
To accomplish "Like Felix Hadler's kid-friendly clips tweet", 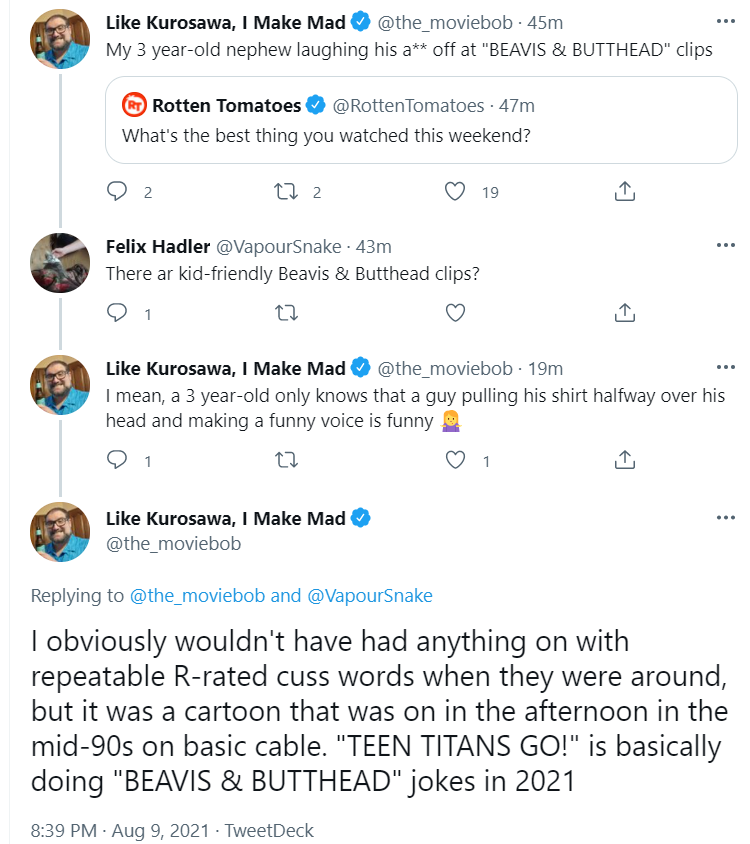I will click(x=455, y=313).
